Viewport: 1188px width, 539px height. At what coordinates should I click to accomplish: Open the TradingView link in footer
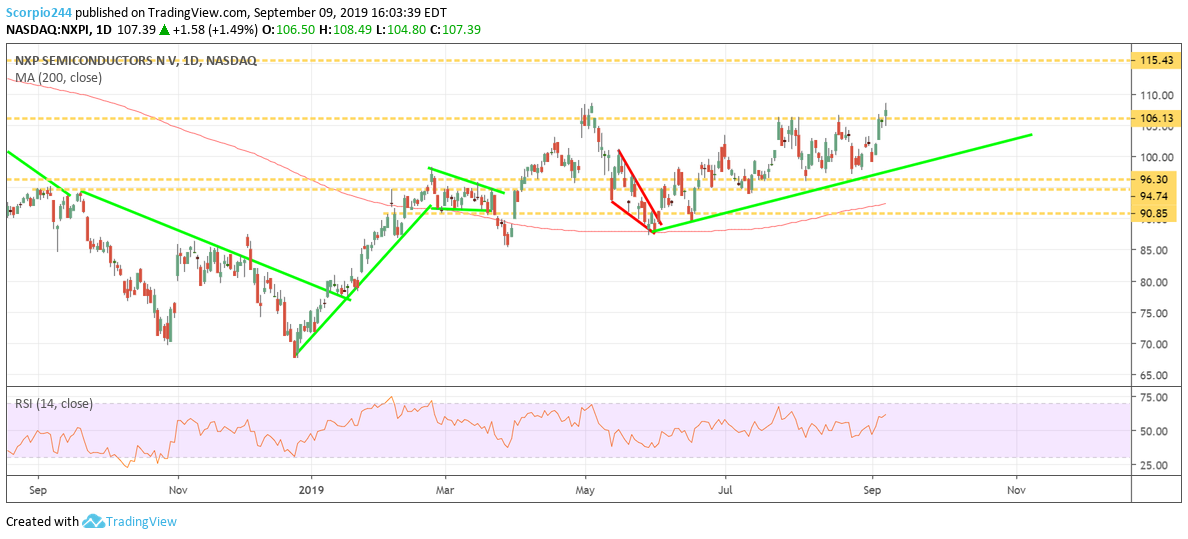pos(142,522)
